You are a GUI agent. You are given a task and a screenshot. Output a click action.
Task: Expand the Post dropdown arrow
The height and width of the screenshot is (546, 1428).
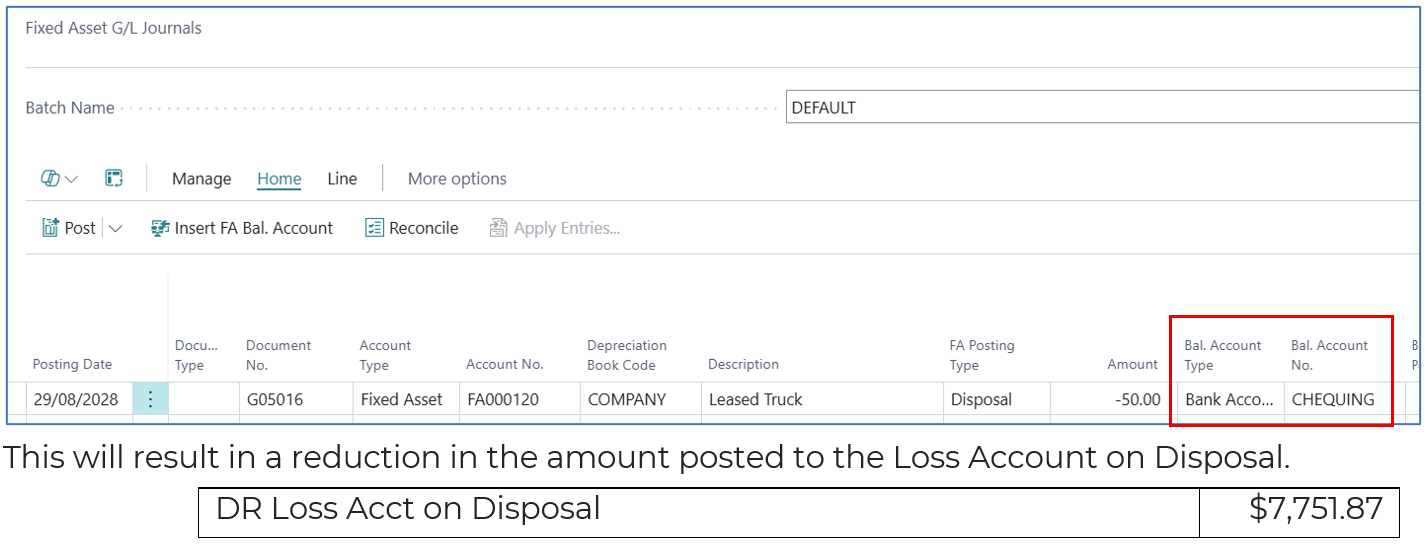pos(115,228)
